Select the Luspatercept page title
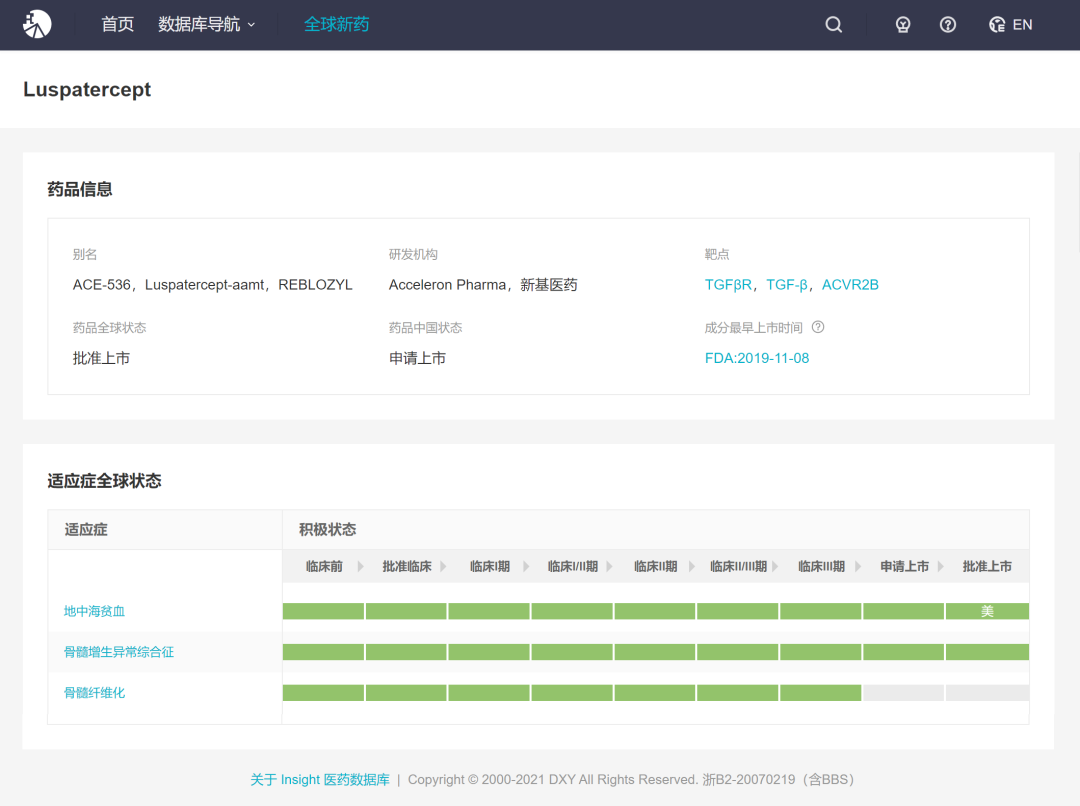The width and height of the screenshot is (1080, 806). coord(87,90)
